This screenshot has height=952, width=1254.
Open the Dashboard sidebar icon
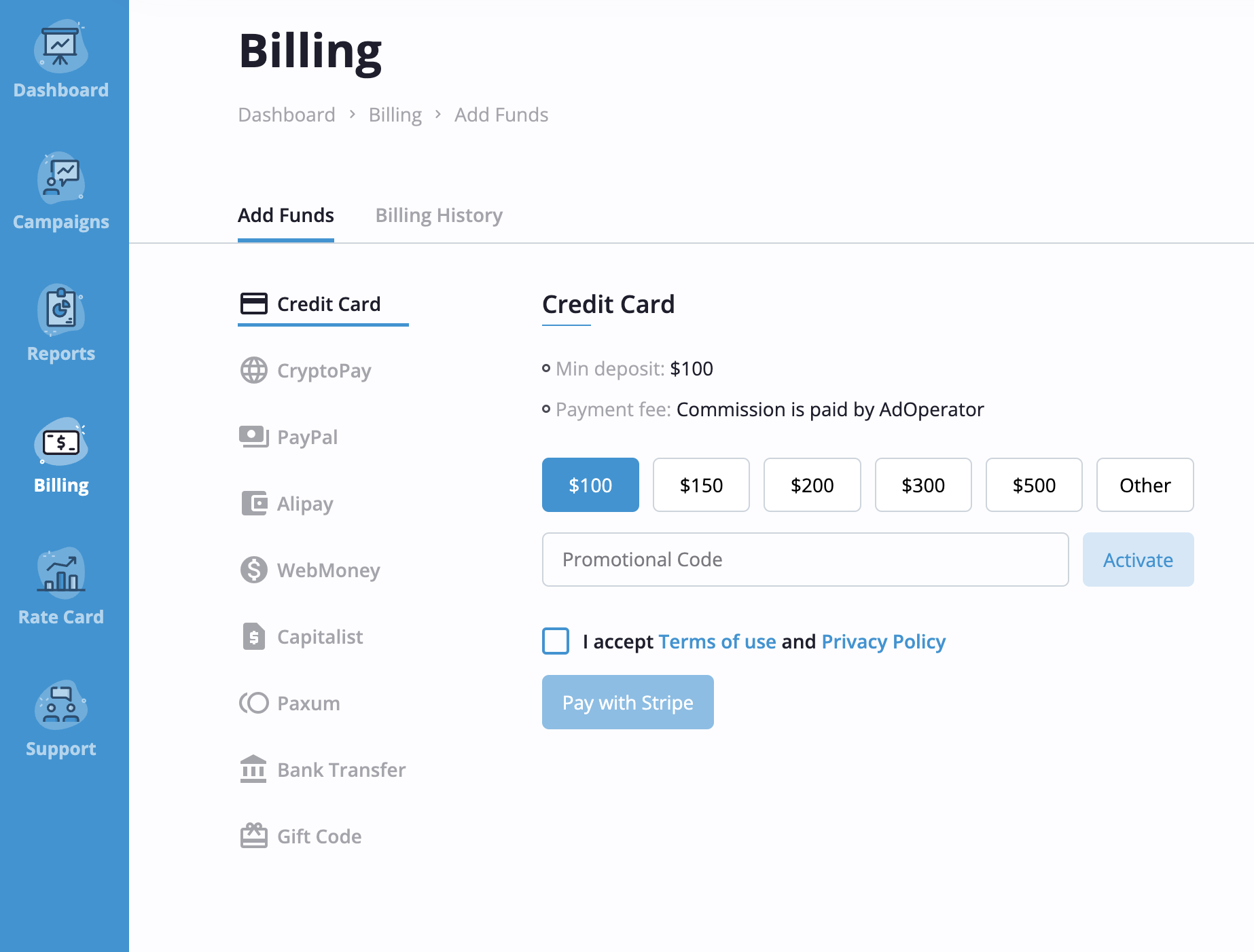click(x=61, y=47)
